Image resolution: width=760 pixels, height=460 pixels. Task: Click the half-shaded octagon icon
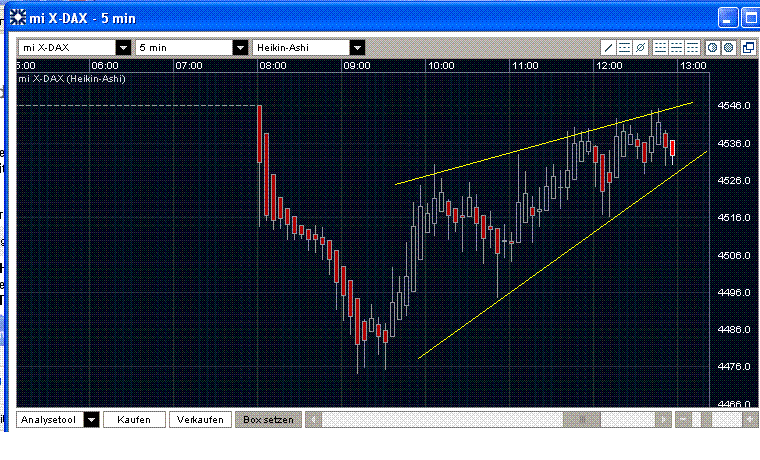click(x=712, y=48)
